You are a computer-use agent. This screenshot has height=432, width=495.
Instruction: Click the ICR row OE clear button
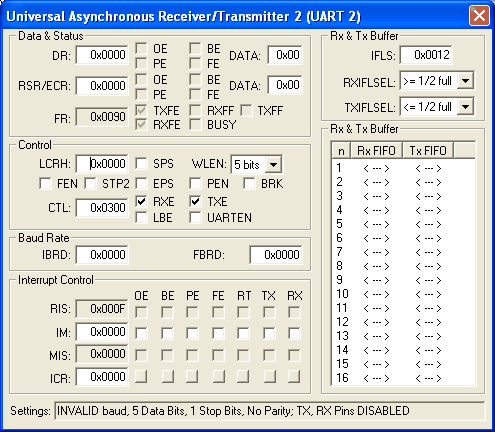141,376
